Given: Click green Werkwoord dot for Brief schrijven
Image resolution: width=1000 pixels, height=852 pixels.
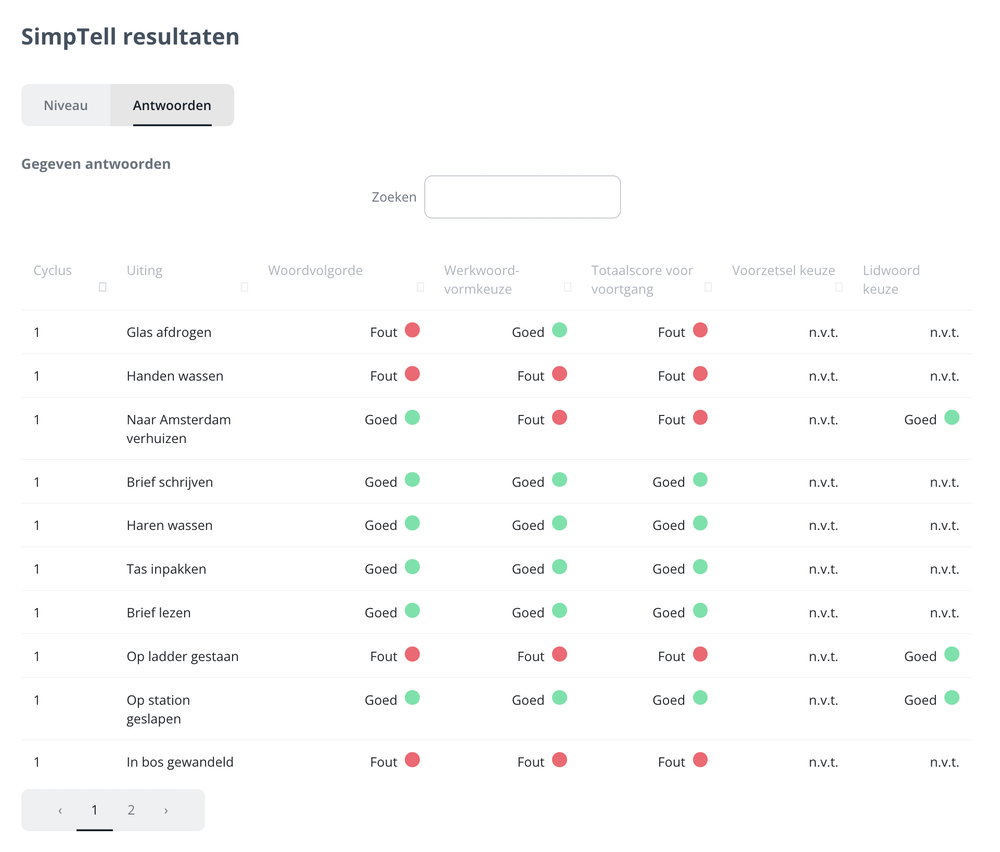Looking at the screenshot, I should [x=560, y=480].
